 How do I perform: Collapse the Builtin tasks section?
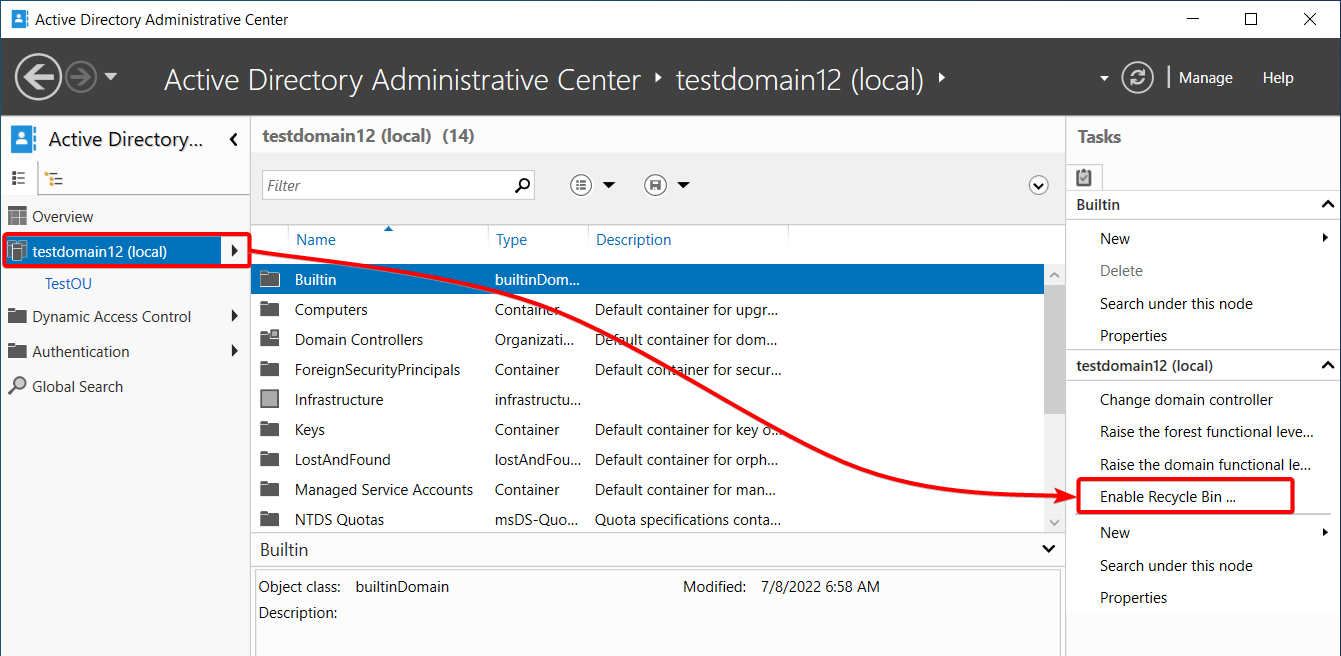(x=1328, y=205)
